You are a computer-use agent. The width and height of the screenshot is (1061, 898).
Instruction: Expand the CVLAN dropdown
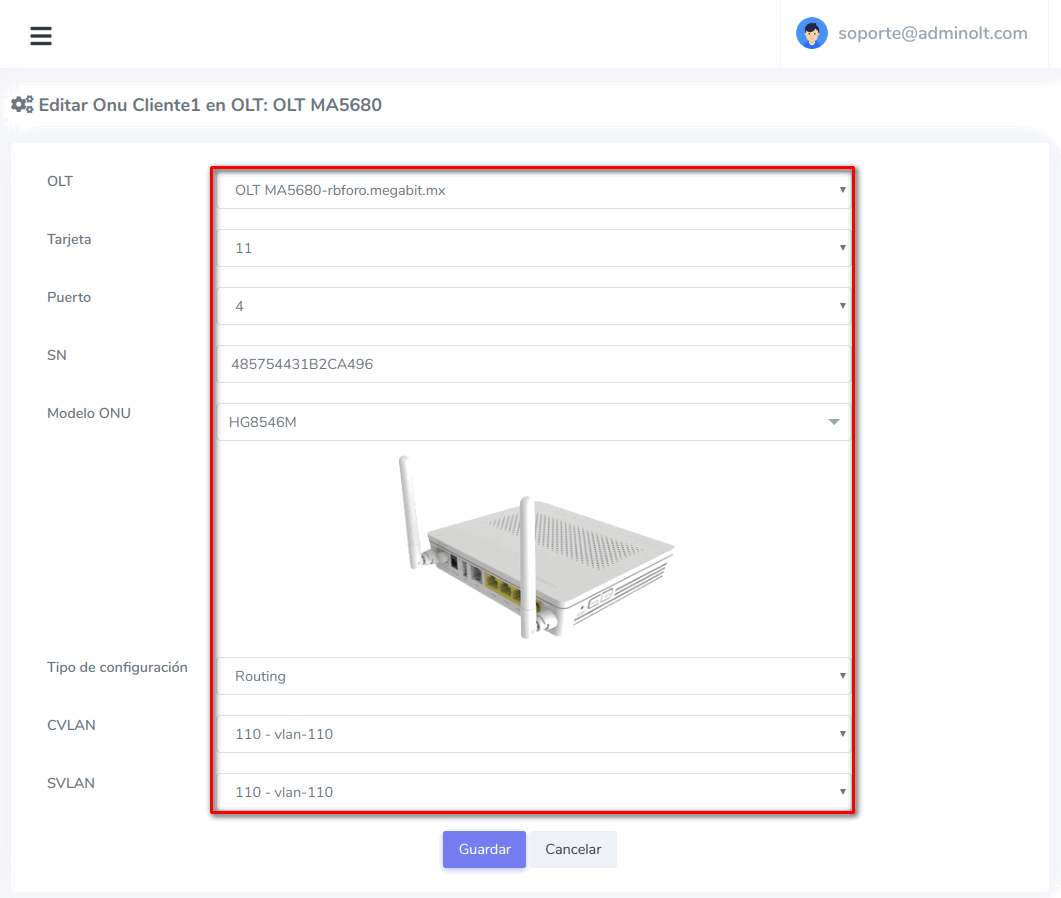pos(533,734)
